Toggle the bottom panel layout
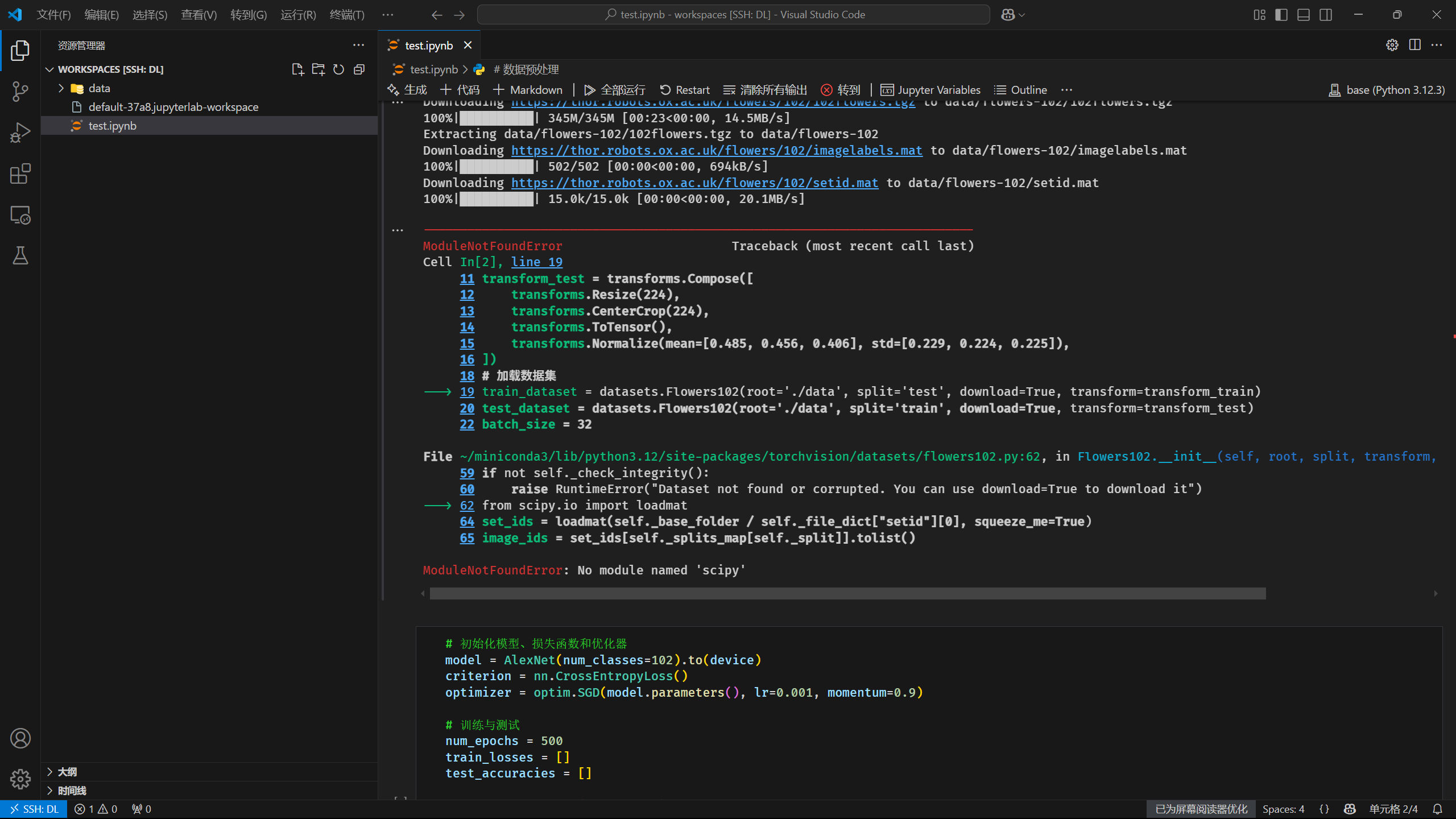The height and width of the screenshot is (819, 1456). (x=1304, y=15)
